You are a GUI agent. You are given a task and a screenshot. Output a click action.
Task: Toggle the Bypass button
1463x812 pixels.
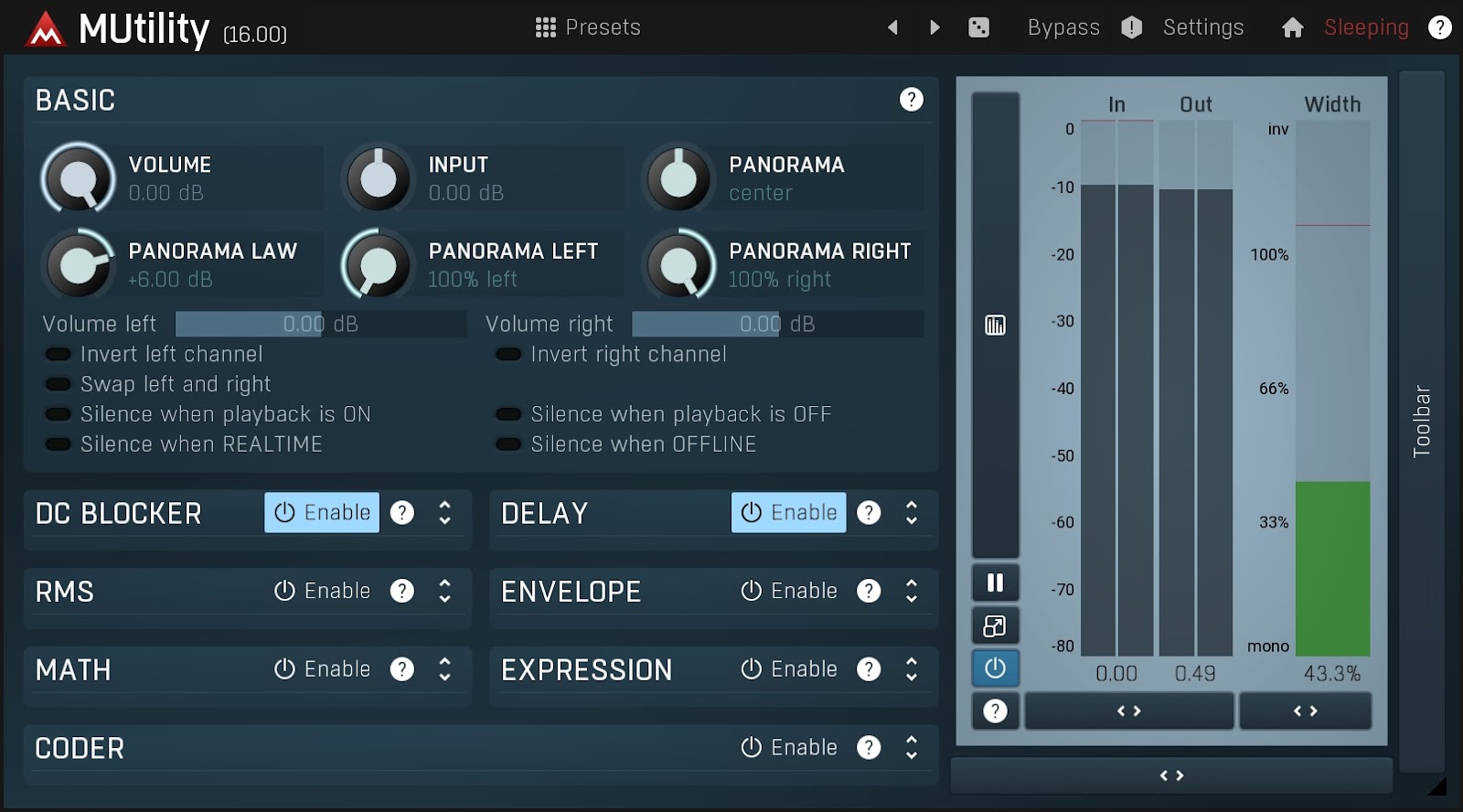click(1063, 27)
